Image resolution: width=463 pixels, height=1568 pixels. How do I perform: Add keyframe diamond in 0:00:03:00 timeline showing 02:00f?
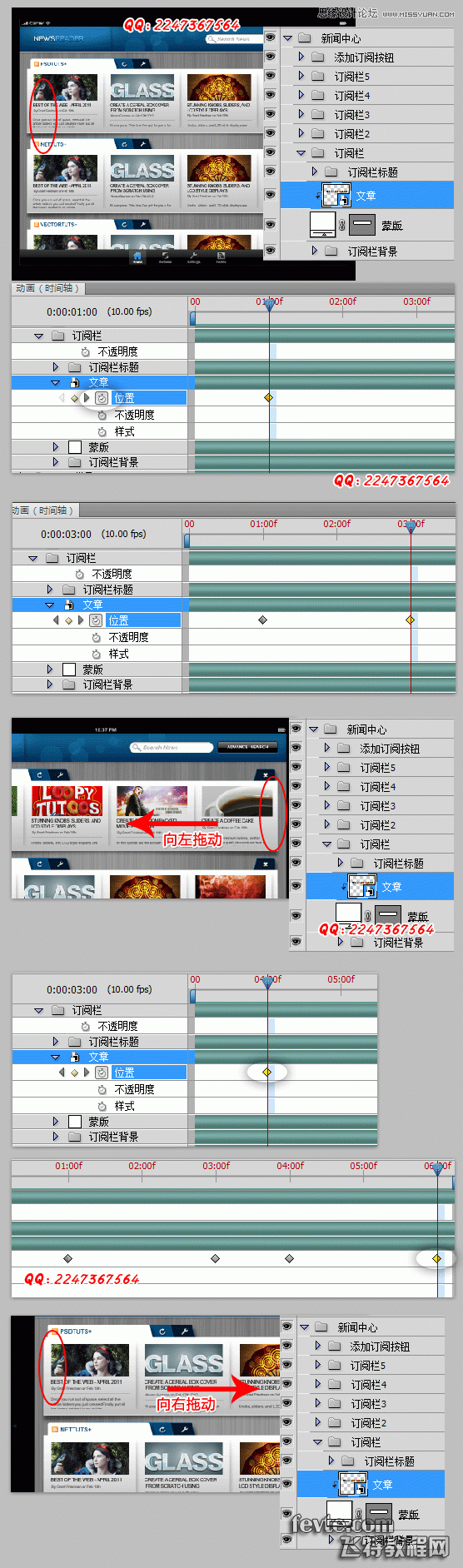pyautogui.click(x=68, y=620)
